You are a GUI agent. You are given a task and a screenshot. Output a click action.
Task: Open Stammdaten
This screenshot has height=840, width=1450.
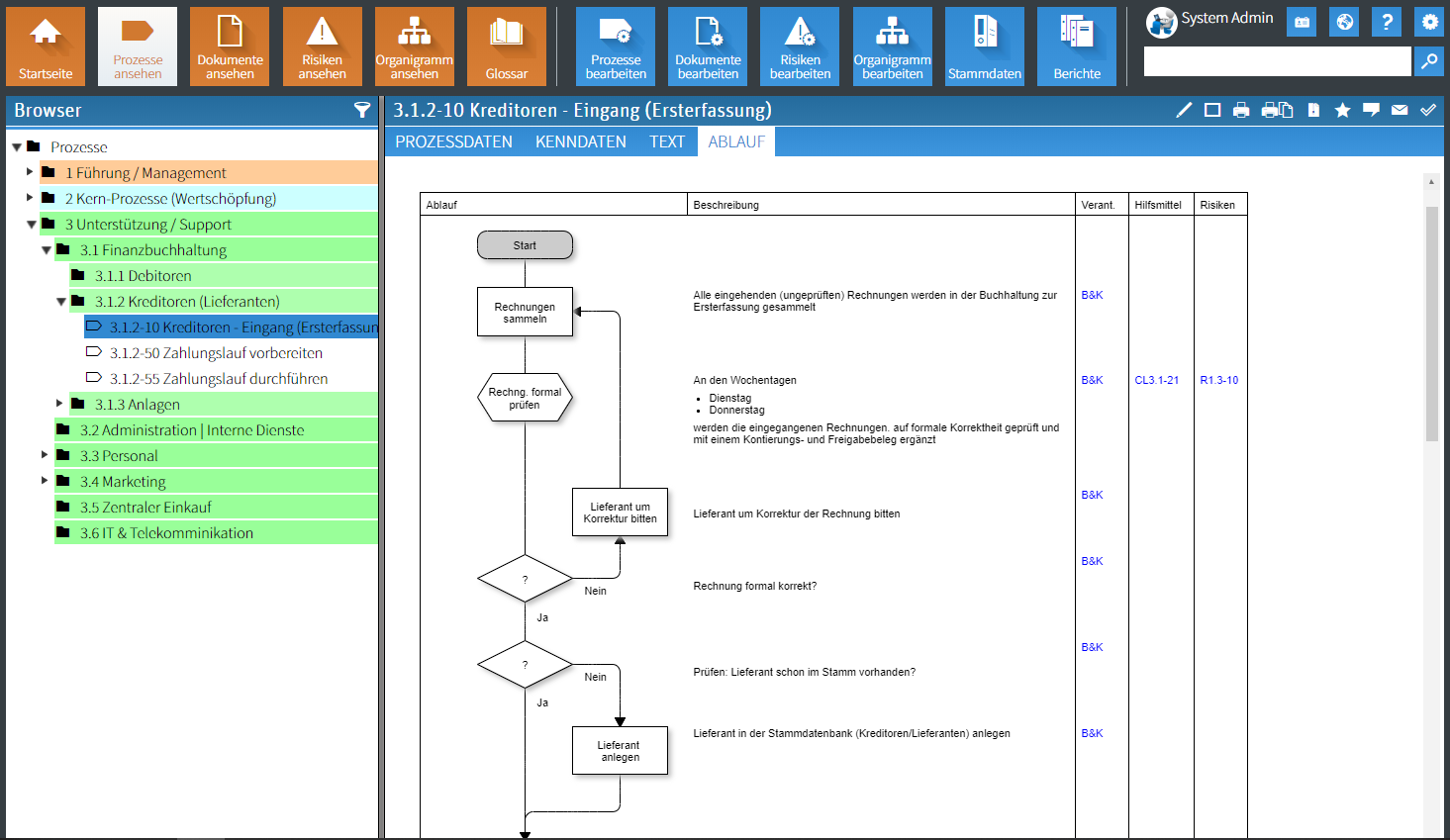[x=984, y=46]
